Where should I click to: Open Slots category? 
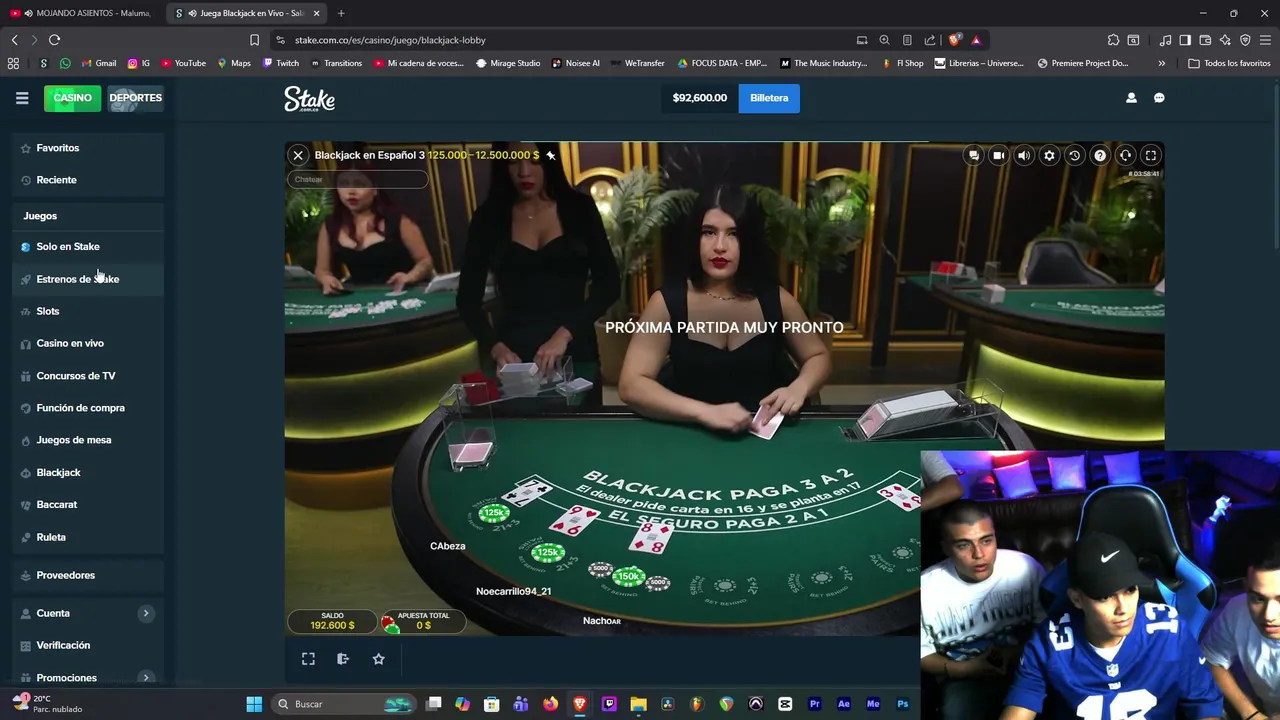[88, 311]
